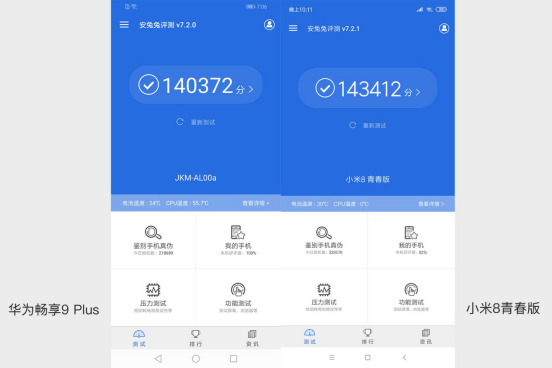Viewport: 552px width, 368px height.
Task: Expand 143412 score details chevron
Action: click(x=418, y=92)
